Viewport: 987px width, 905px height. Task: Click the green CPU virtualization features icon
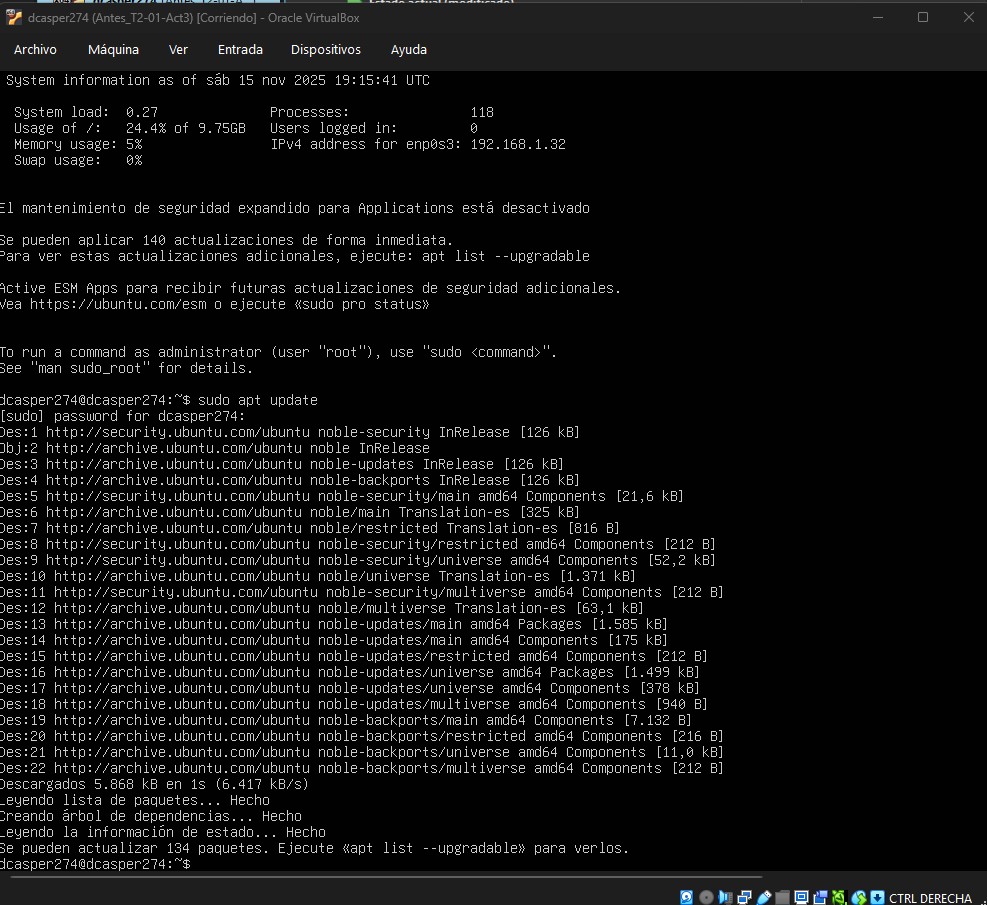[839, 897]
